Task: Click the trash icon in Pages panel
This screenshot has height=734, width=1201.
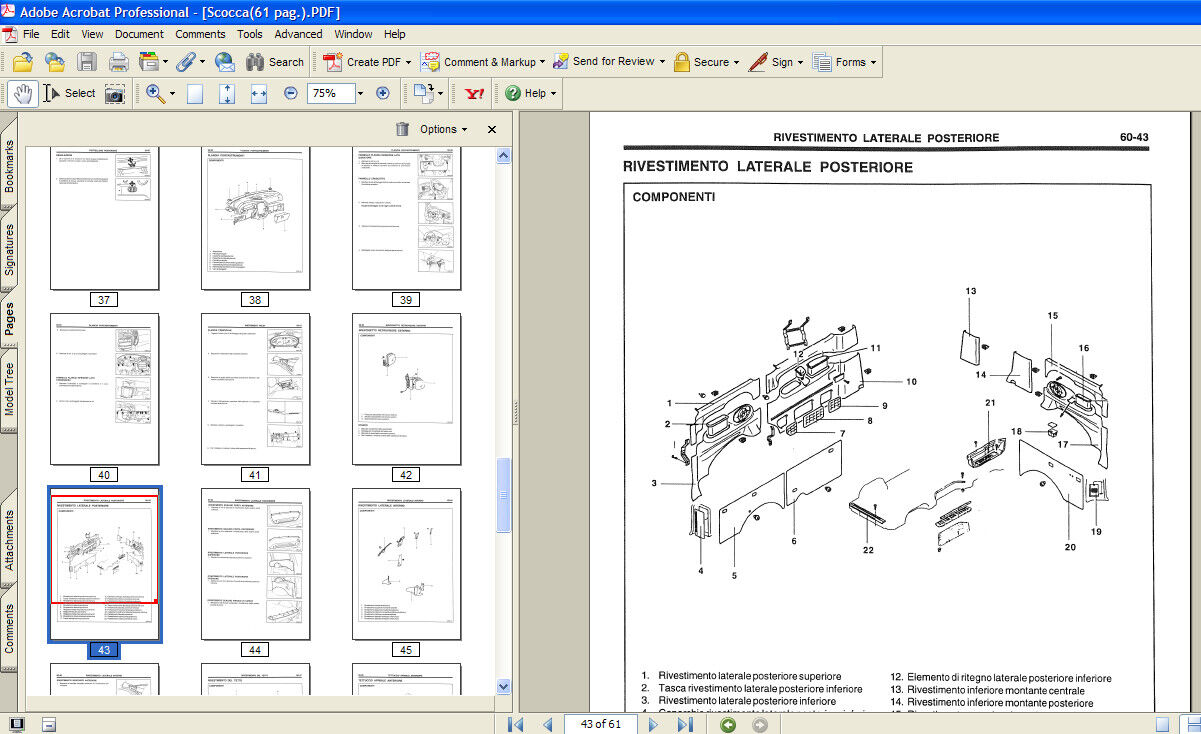Action: [x=402, y=129]
